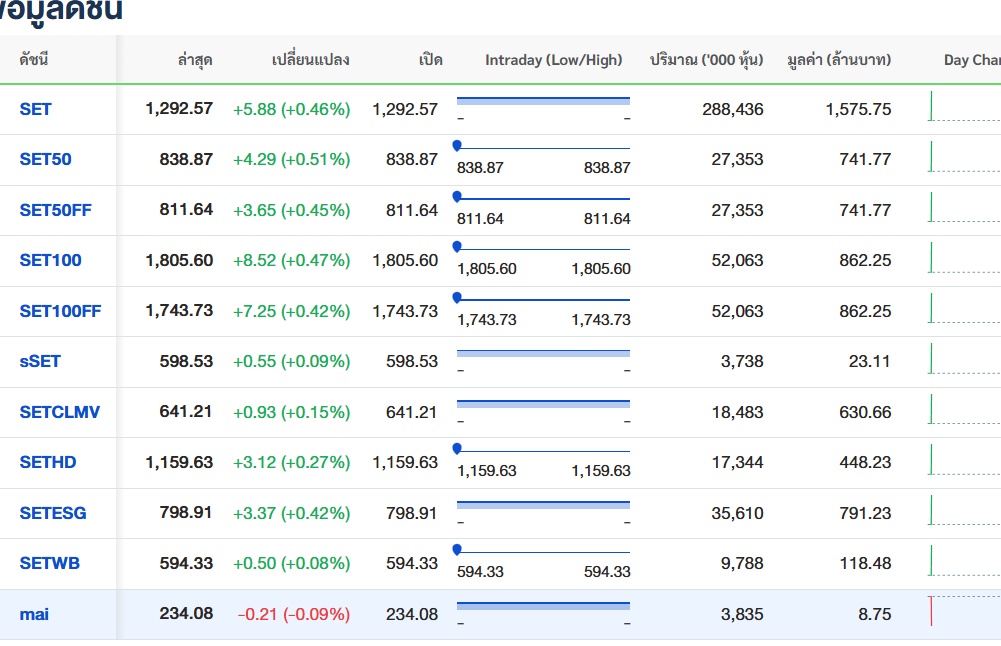Open the mai red day chart
Image resolution: width=1001 pixels, height=646 pixels.
(964, 611)
